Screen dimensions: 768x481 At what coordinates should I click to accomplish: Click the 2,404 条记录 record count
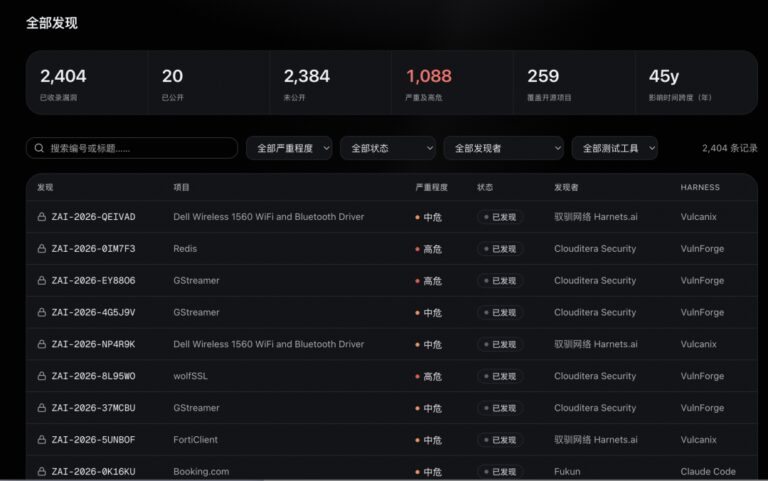pyautogui.click(x=730, y=148)
